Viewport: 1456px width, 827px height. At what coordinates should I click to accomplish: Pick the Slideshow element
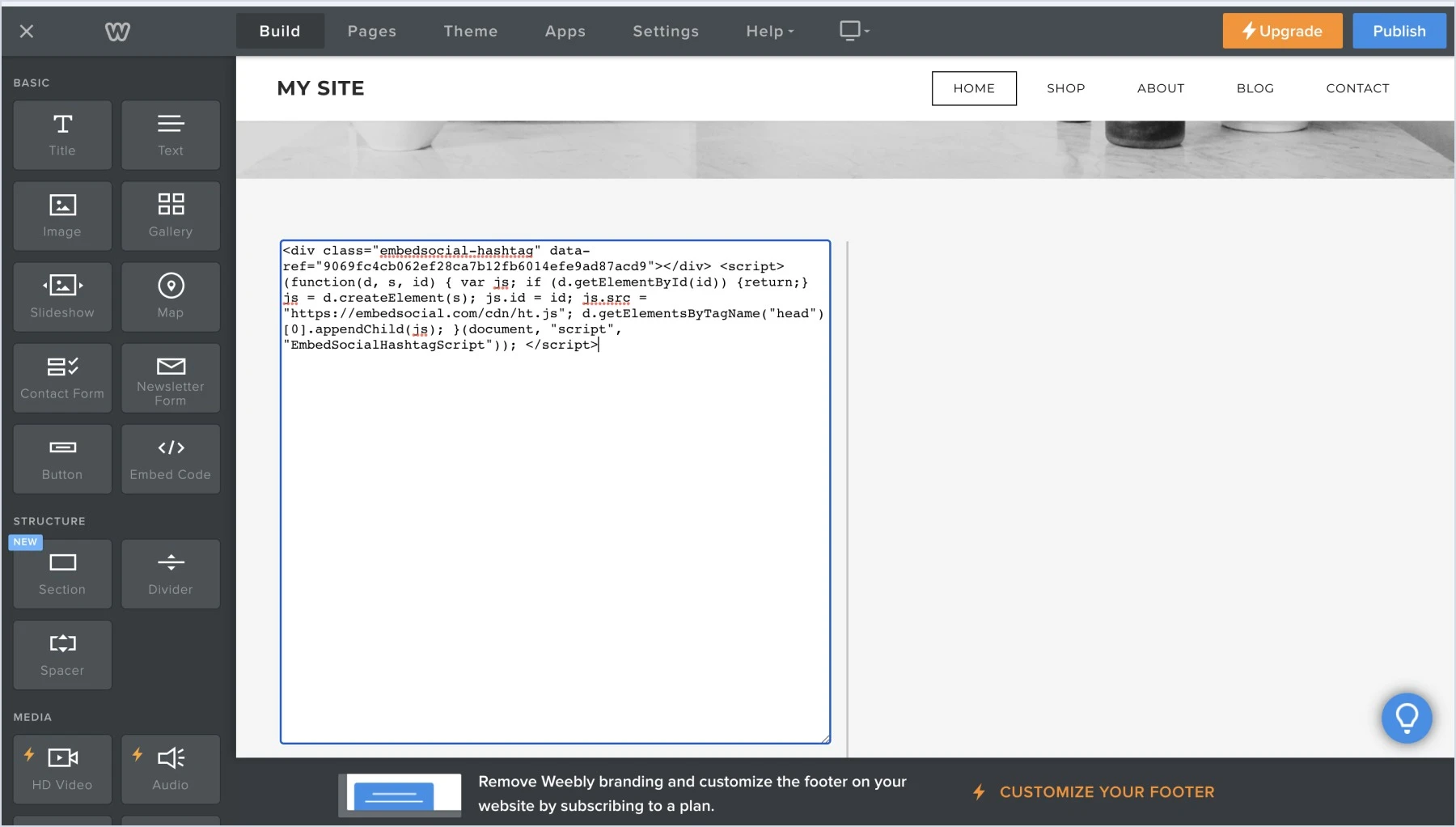62,297
